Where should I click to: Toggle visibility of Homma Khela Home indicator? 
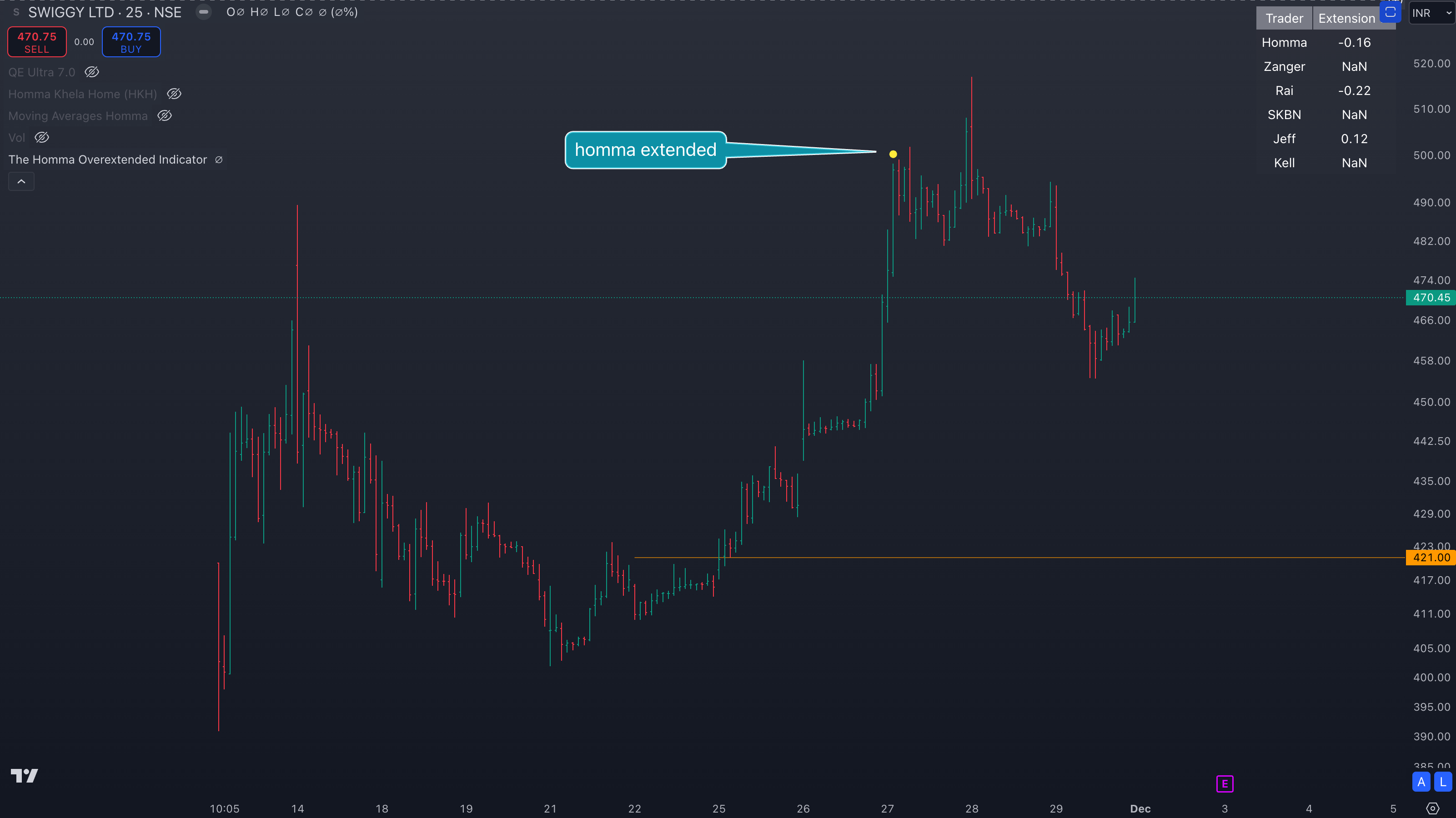pos(174,94)
